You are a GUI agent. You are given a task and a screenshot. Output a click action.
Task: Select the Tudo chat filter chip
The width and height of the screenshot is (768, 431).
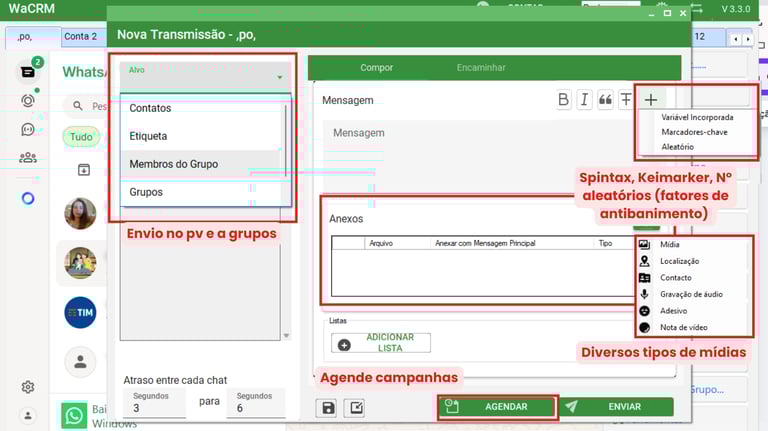click(x=81, y=137)
